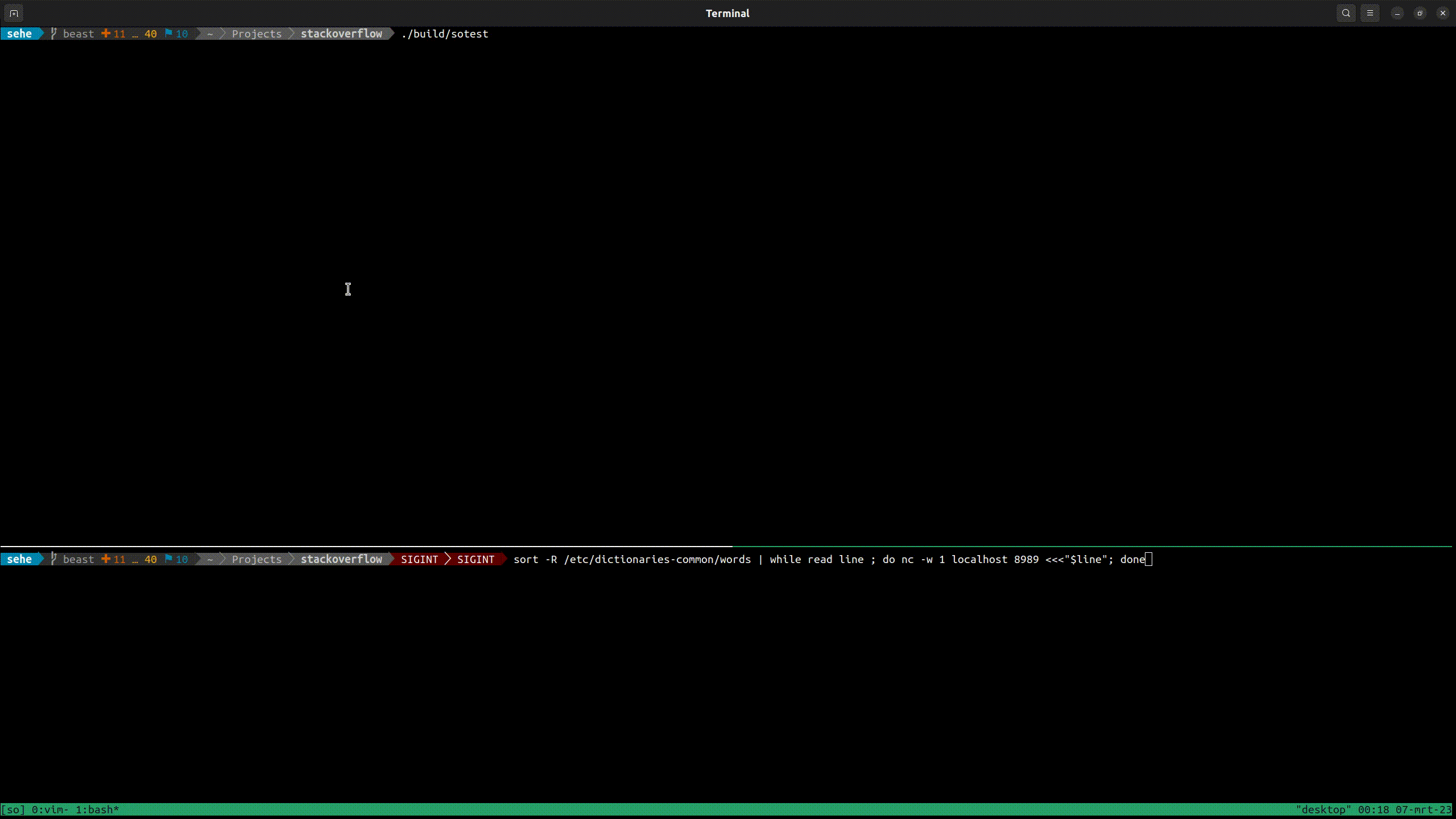
Task: Toggle the active bash window 1:bash*
Action: coord(97,809)
